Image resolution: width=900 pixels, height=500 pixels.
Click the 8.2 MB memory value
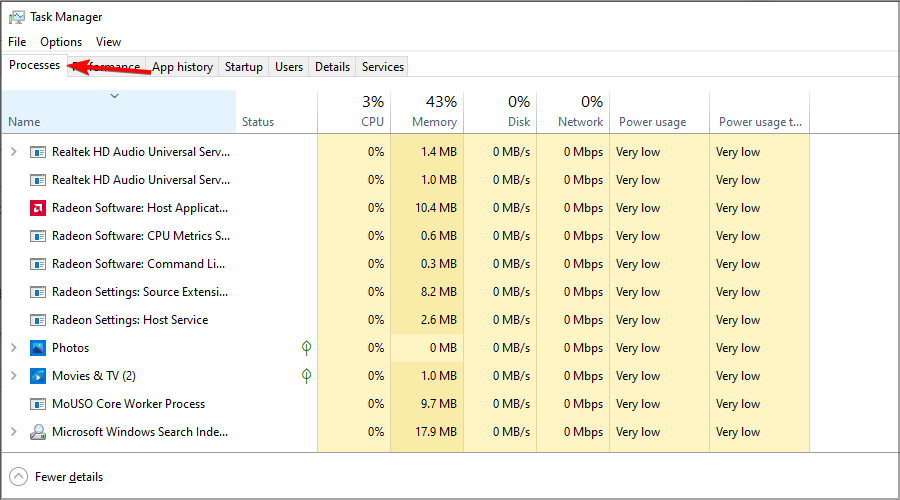[x=439, y=292]
